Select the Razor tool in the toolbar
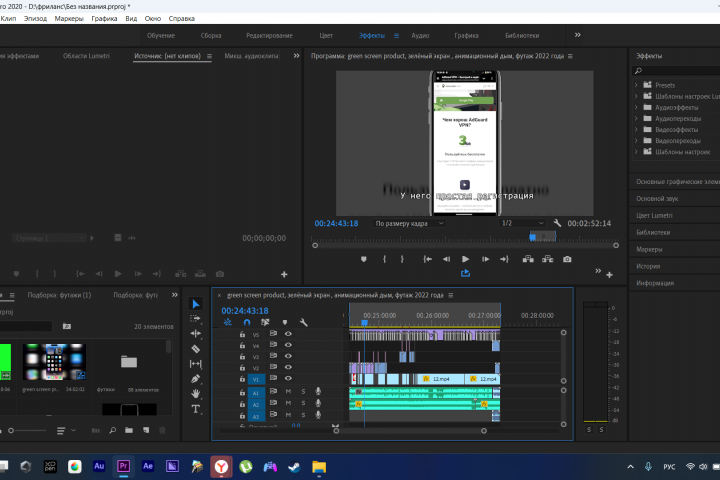Viewport: 720px width, 480px height. [x=196, y=348]
